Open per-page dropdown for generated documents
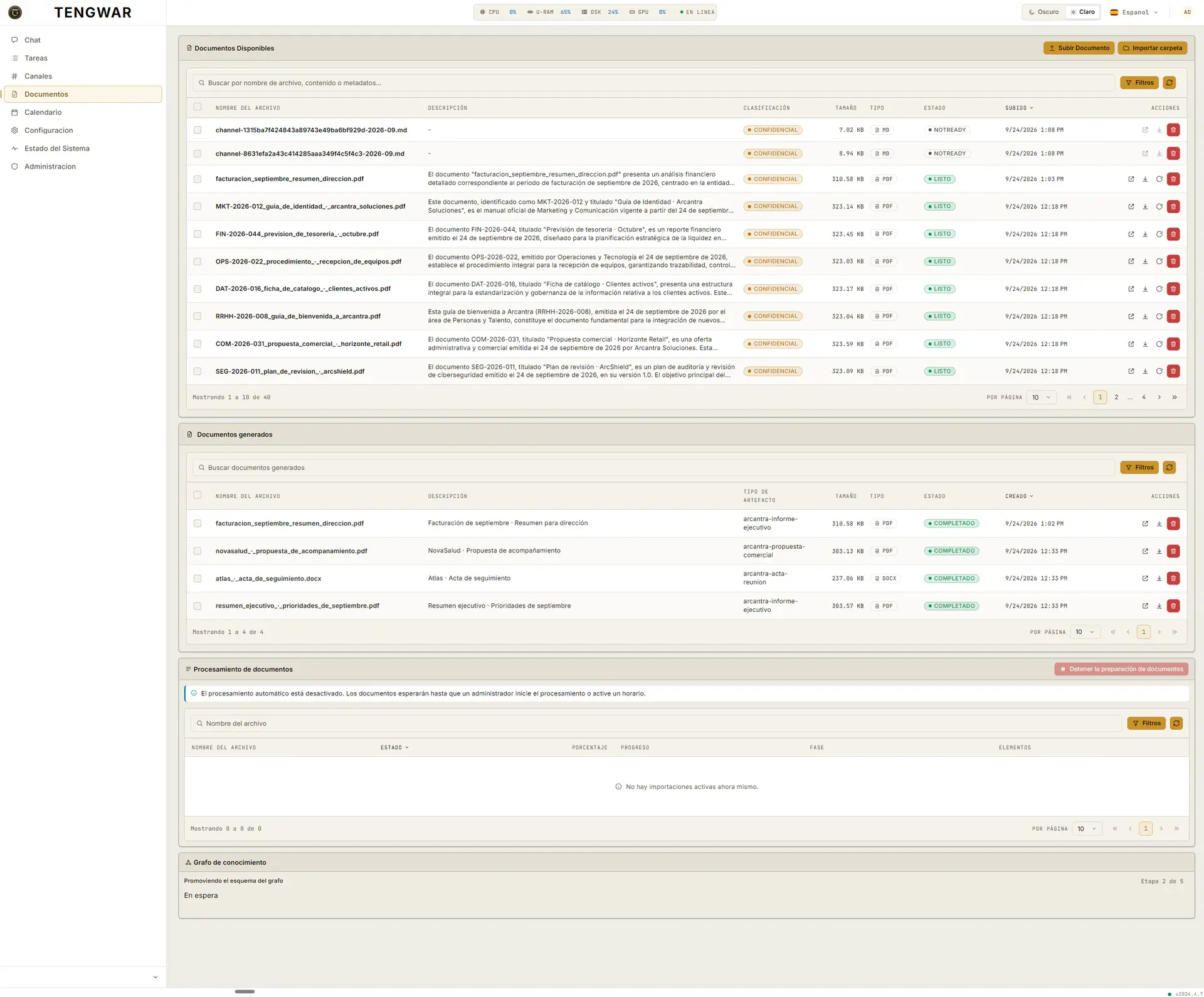This screenshot has height=997, width=1204. click(x=1085, y=631)
